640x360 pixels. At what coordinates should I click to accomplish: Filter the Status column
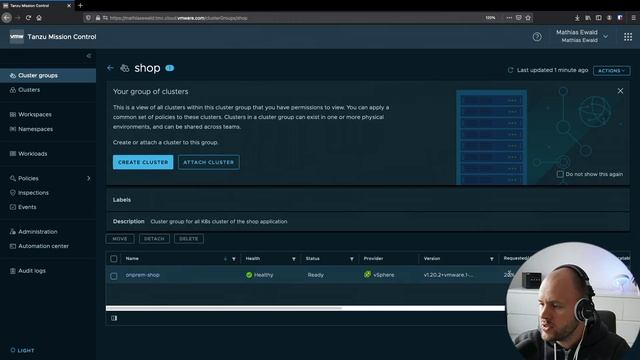pos(351,259)
